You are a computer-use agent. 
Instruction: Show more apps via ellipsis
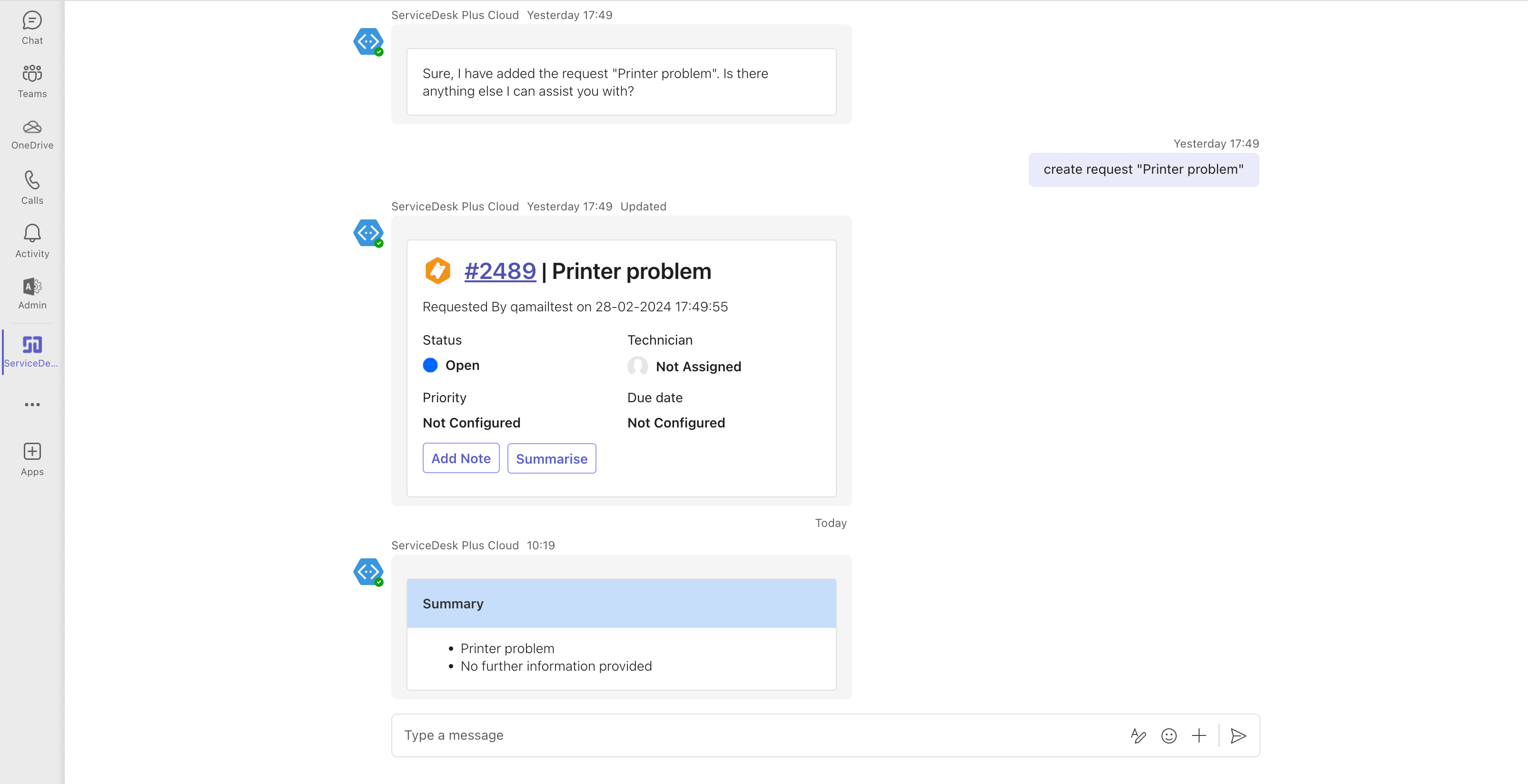pyautogui.click(x=32, y=405)
